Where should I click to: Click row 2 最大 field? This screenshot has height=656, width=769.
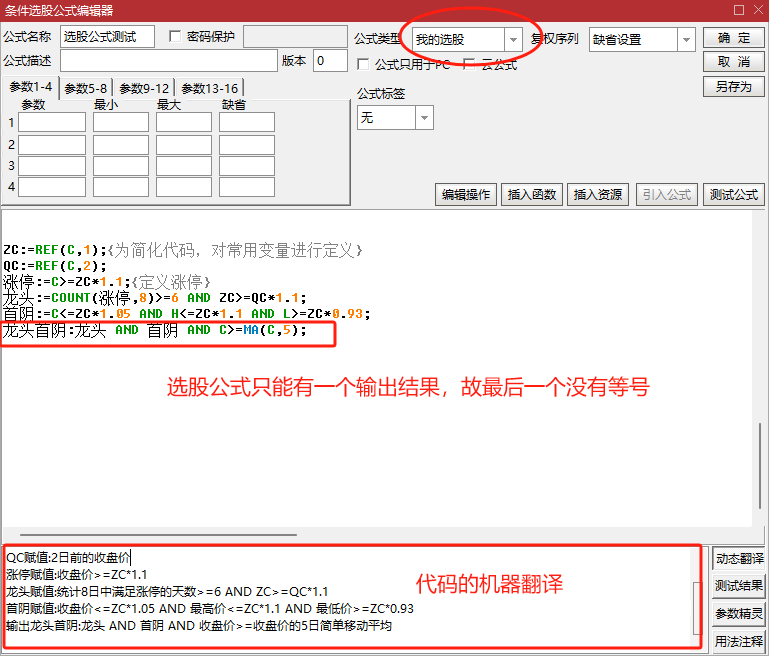point(184,145)
